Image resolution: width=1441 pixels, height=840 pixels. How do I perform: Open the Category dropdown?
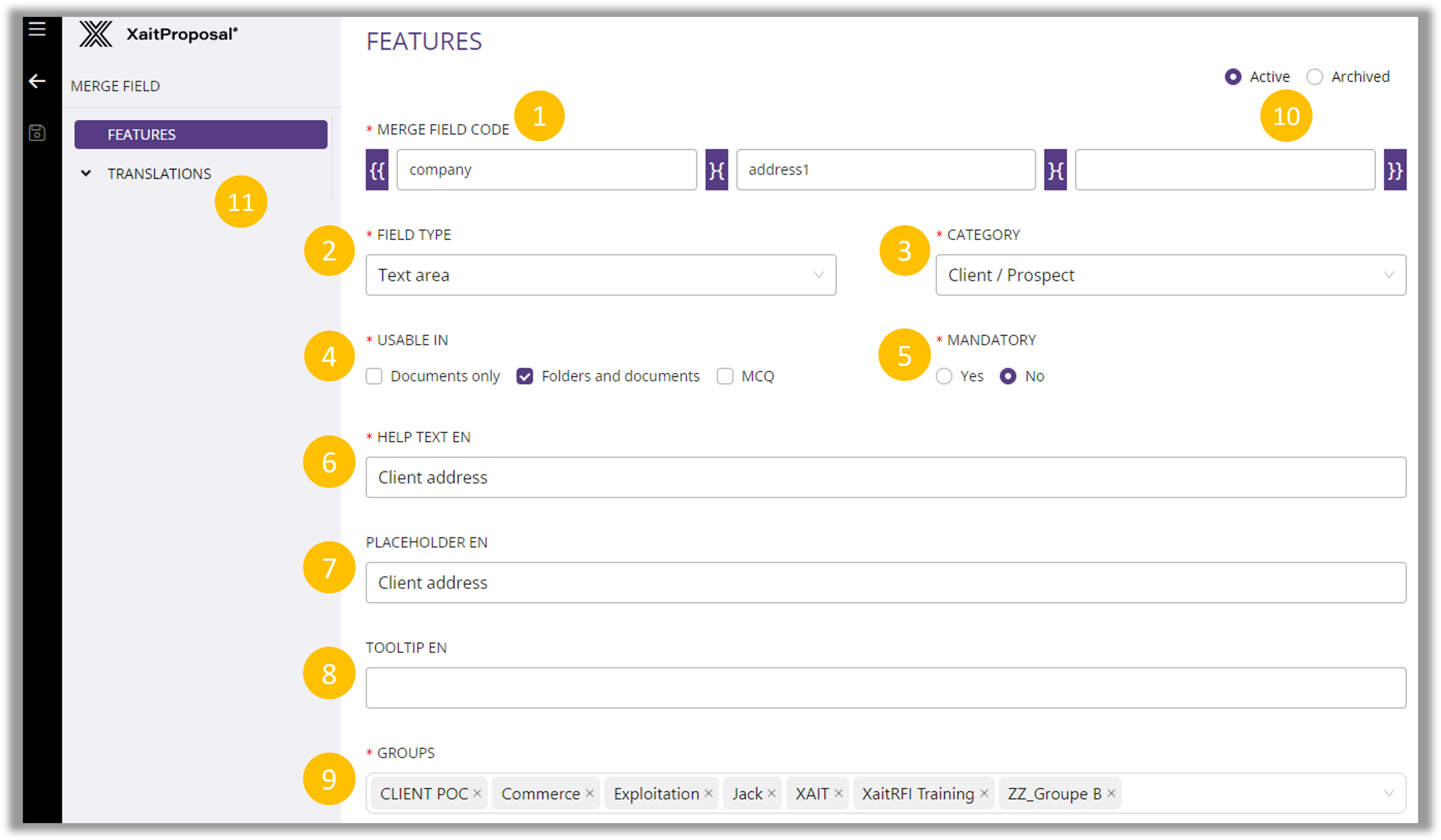(x=1170, y=275)
